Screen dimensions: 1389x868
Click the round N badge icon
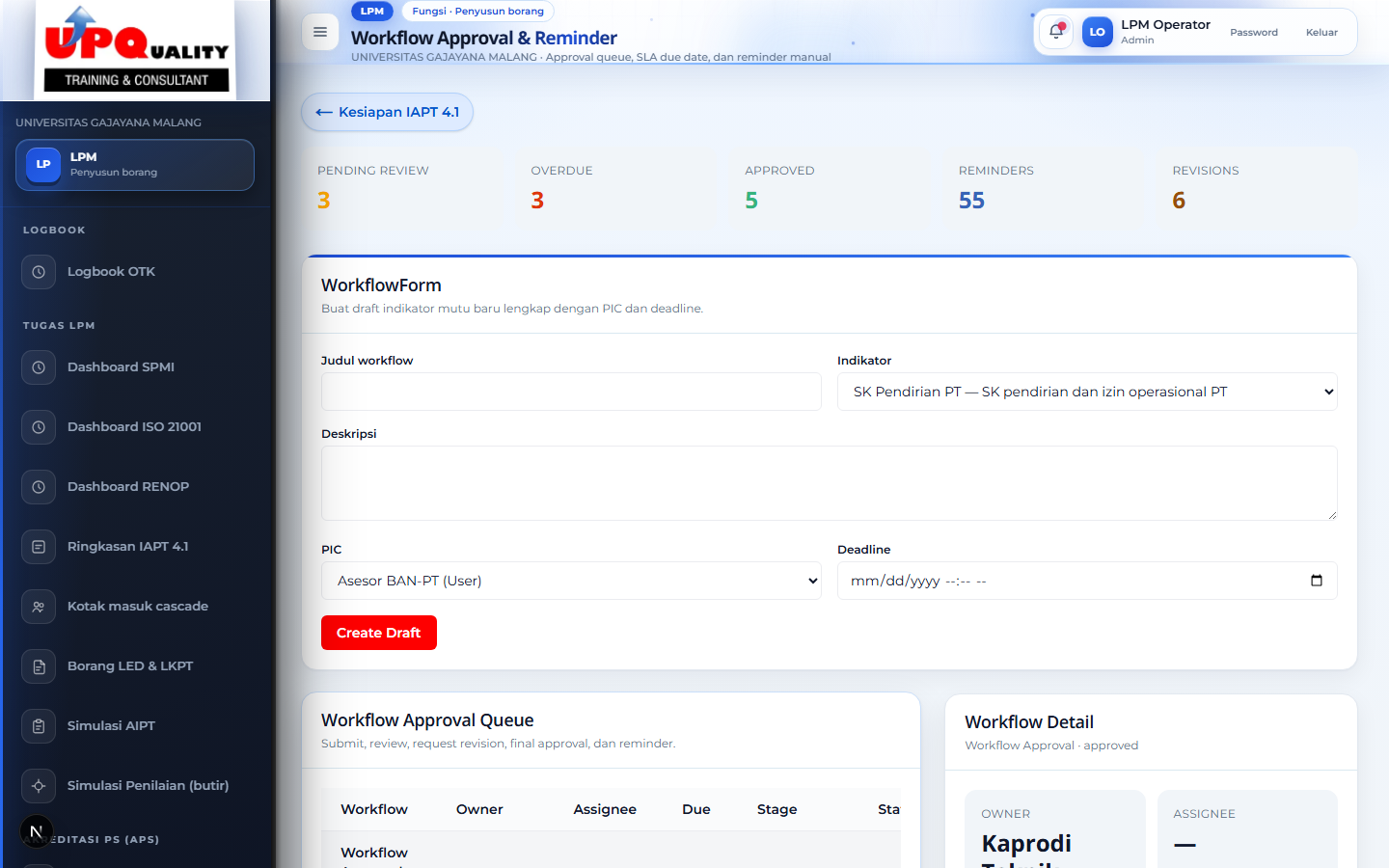(x=37, y=831)
